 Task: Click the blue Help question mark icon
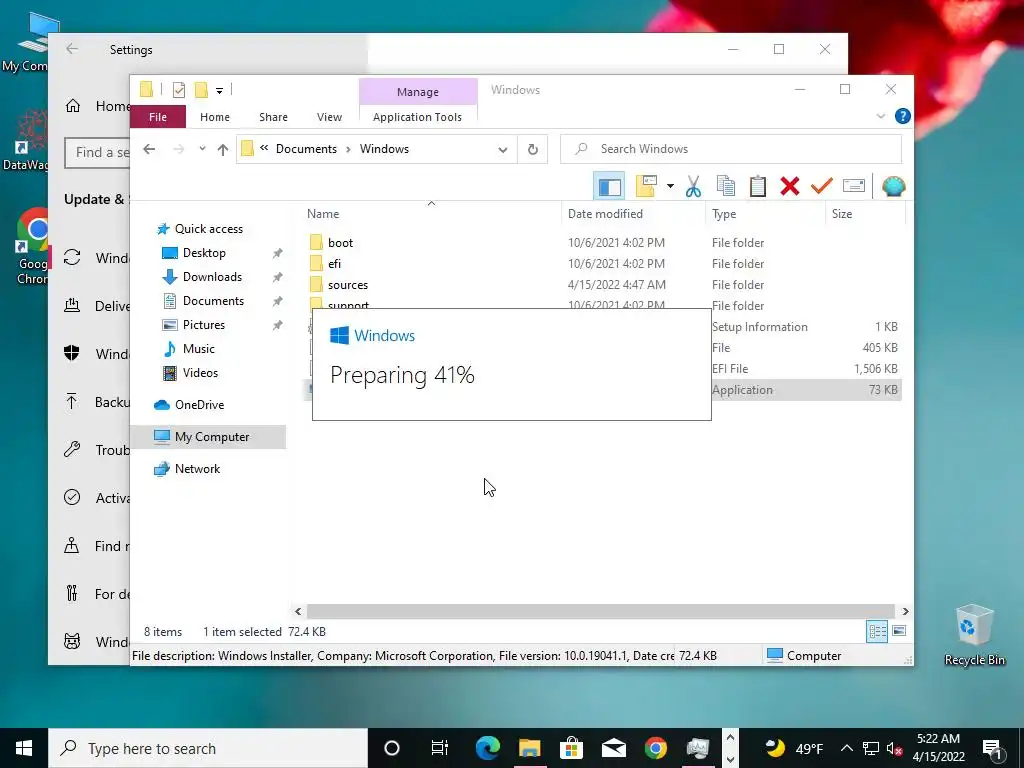click(903, 116)
